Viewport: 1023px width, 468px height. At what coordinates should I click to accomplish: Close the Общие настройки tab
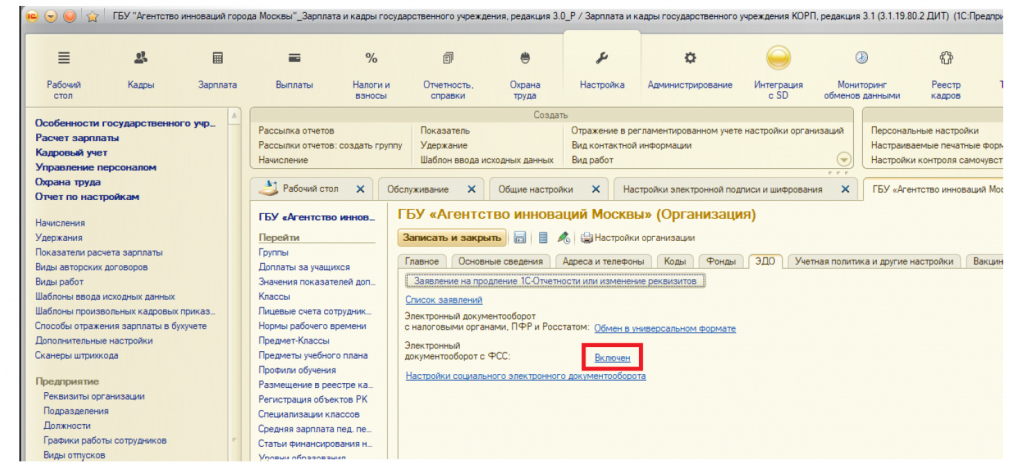click(596, 188)
